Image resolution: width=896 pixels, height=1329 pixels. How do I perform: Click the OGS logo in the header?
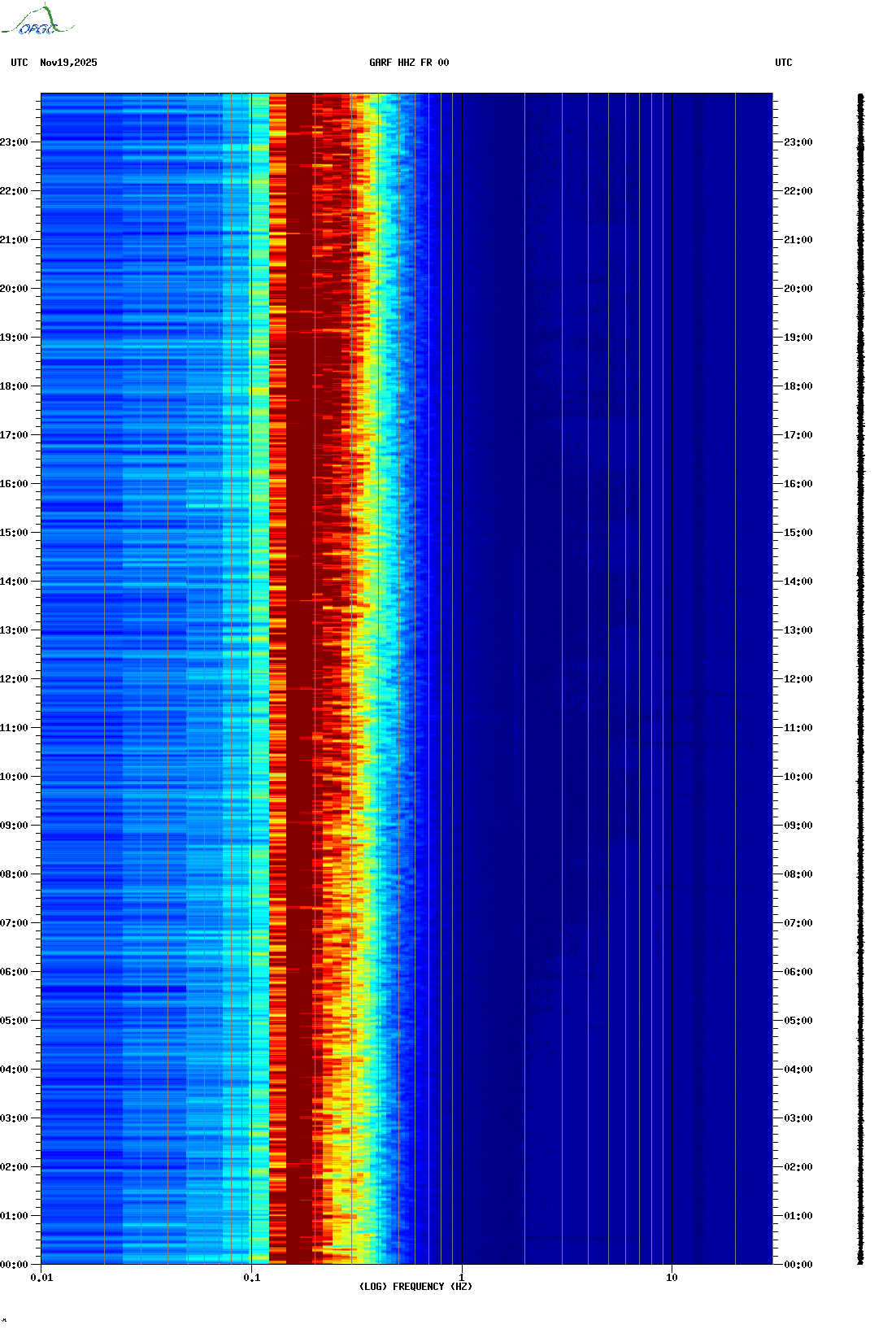[37, 21]
